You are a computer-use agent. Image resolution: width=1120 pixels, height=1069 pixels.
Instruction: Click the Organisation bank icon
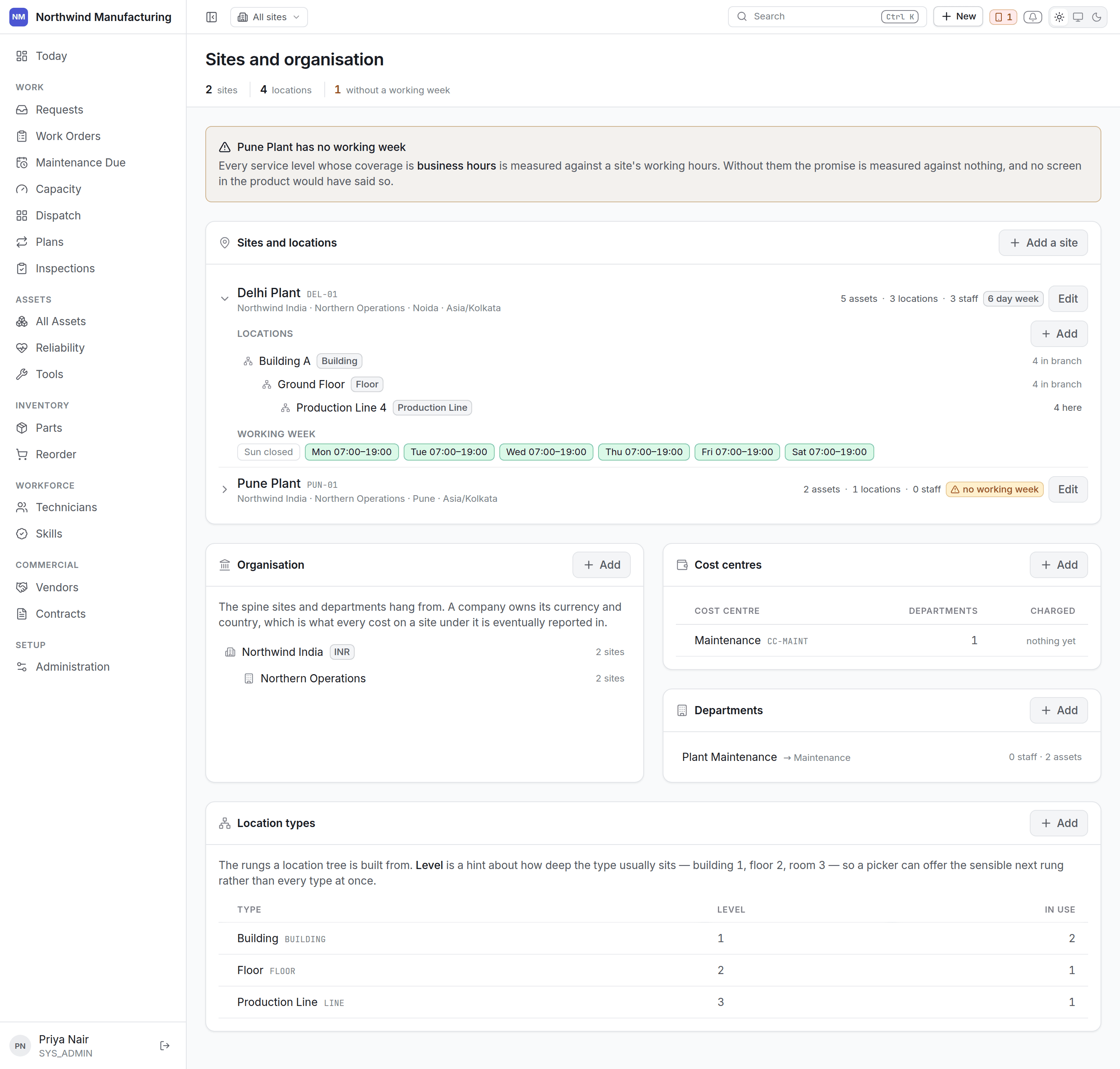(x=224, y=565)
